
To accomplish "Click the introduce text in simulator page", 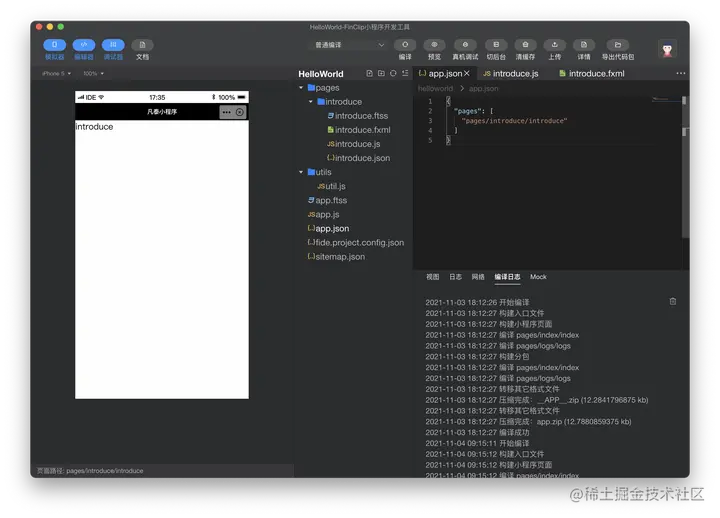I will click(x=94, y=127).
